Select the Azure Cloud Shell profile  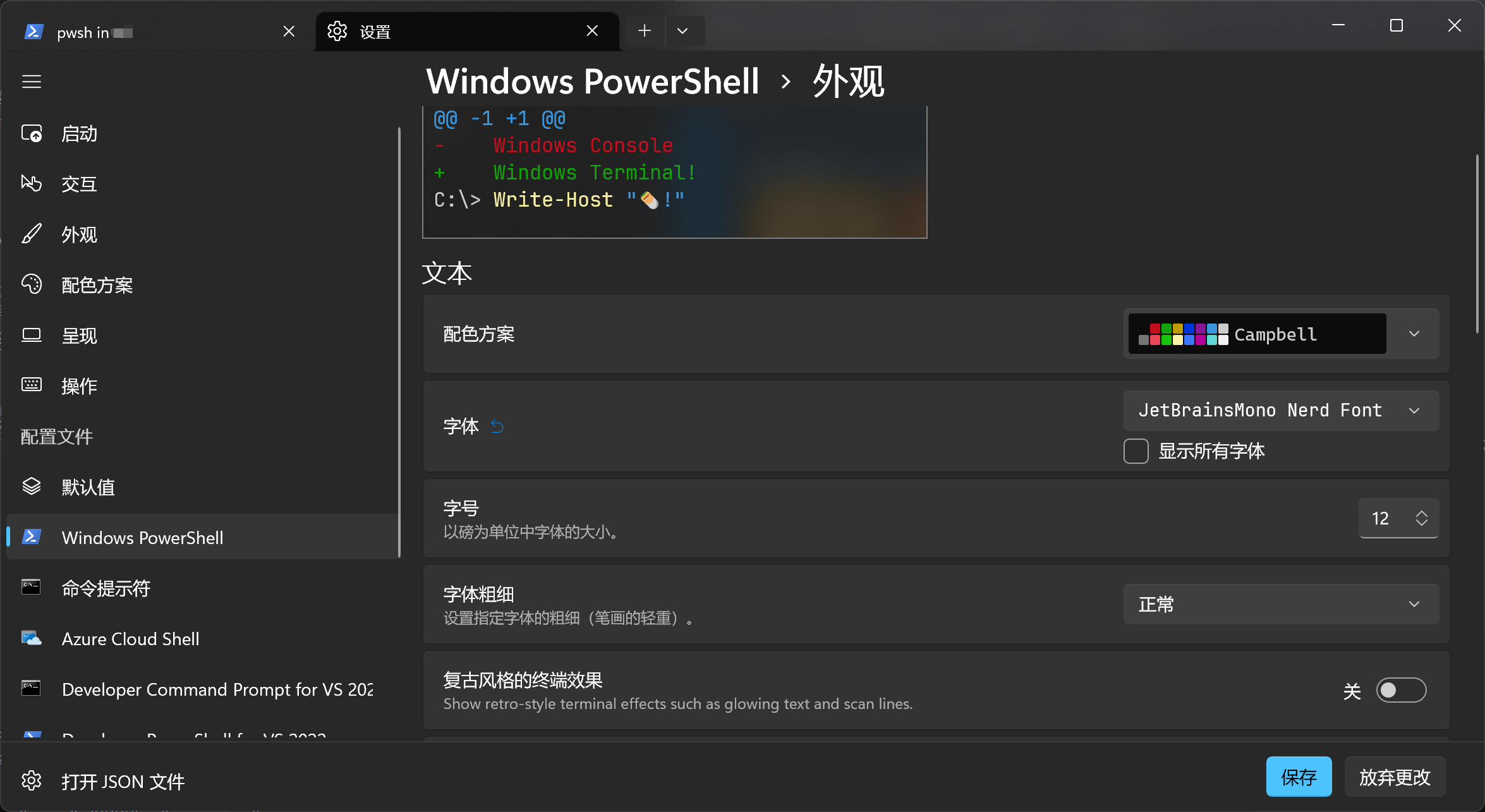[130, 639]
